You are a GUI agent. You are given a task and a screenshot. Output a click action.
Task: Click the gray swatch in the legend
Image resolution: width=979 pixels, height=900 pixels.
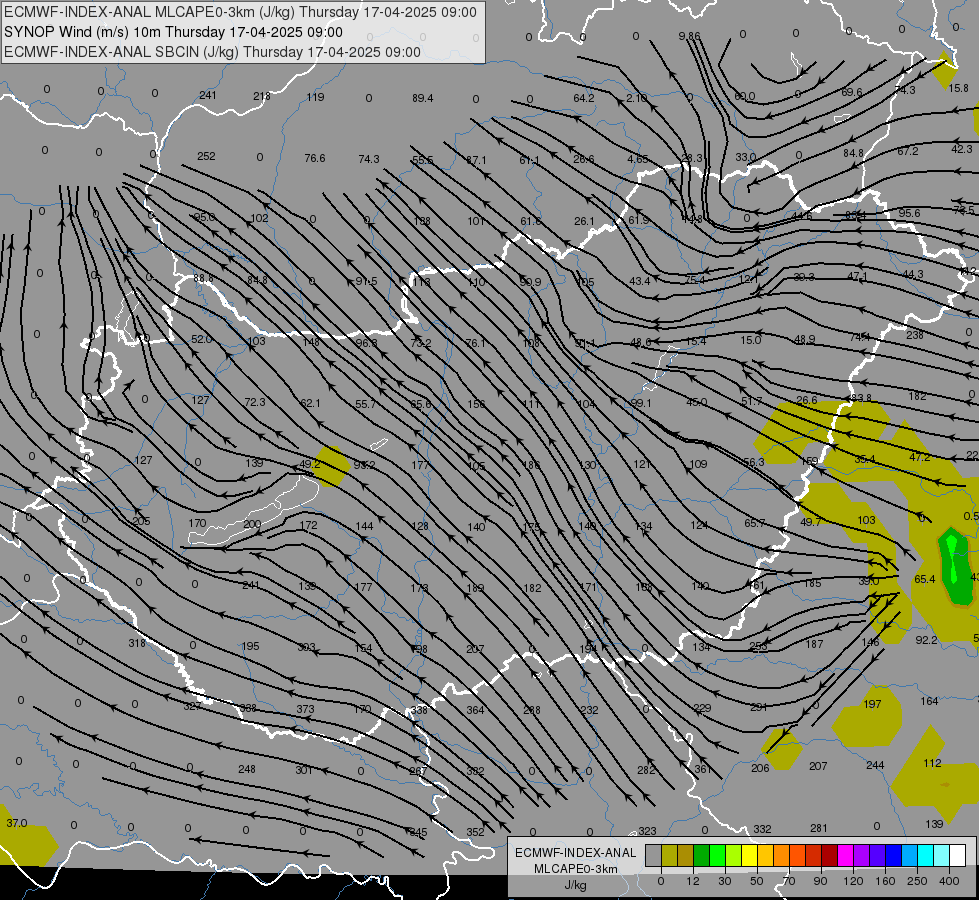(654, 855)
